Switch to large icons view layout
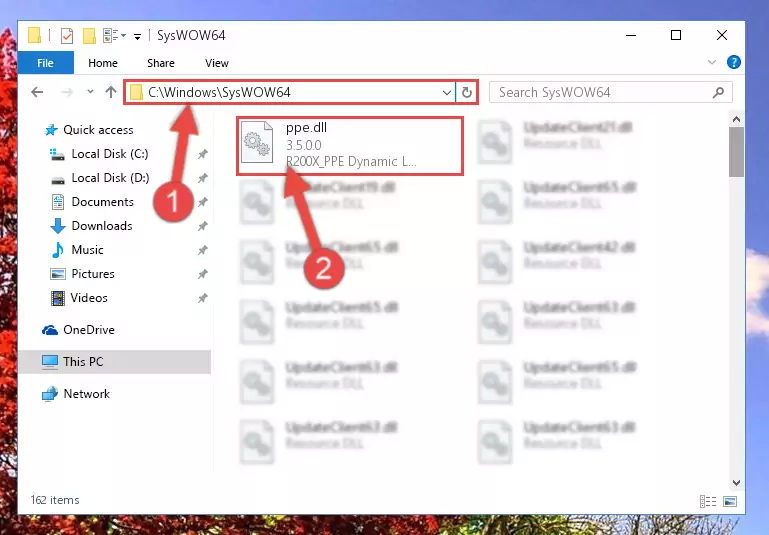 pyautogui.click(x=730, y=501)
